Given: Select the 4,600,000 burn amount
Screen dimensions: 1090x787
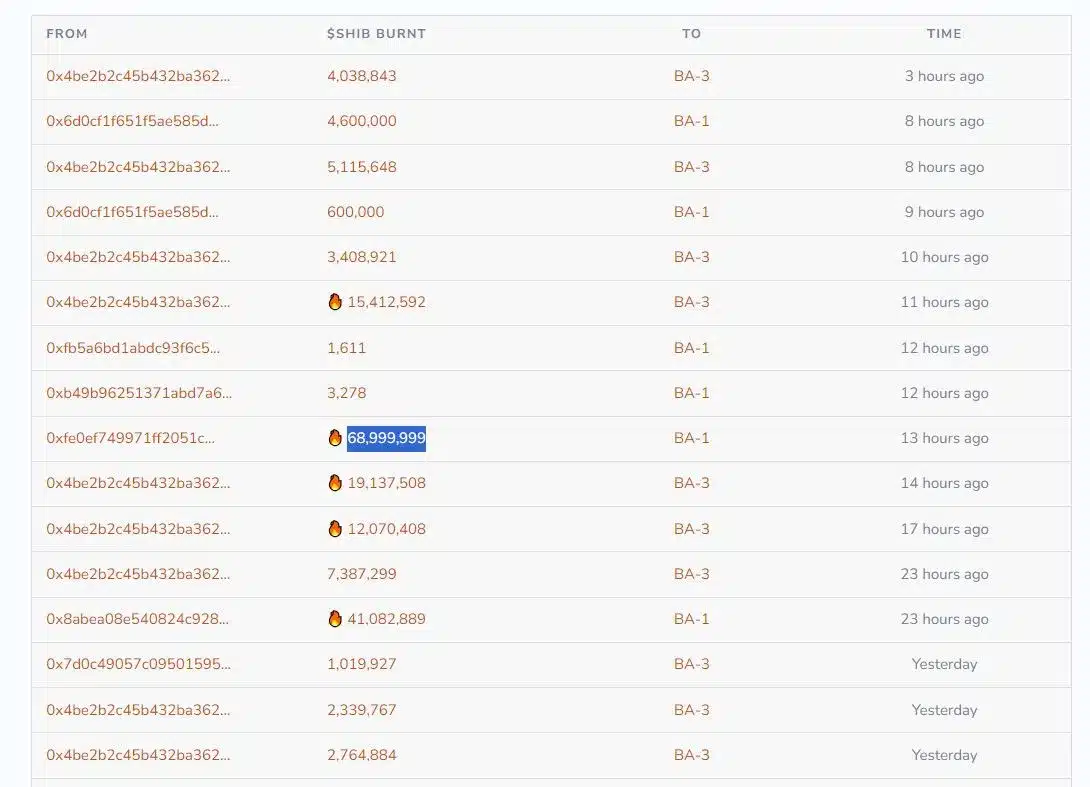Looking at the screenshot, I should pyautogui.click(x=361, y=121).
